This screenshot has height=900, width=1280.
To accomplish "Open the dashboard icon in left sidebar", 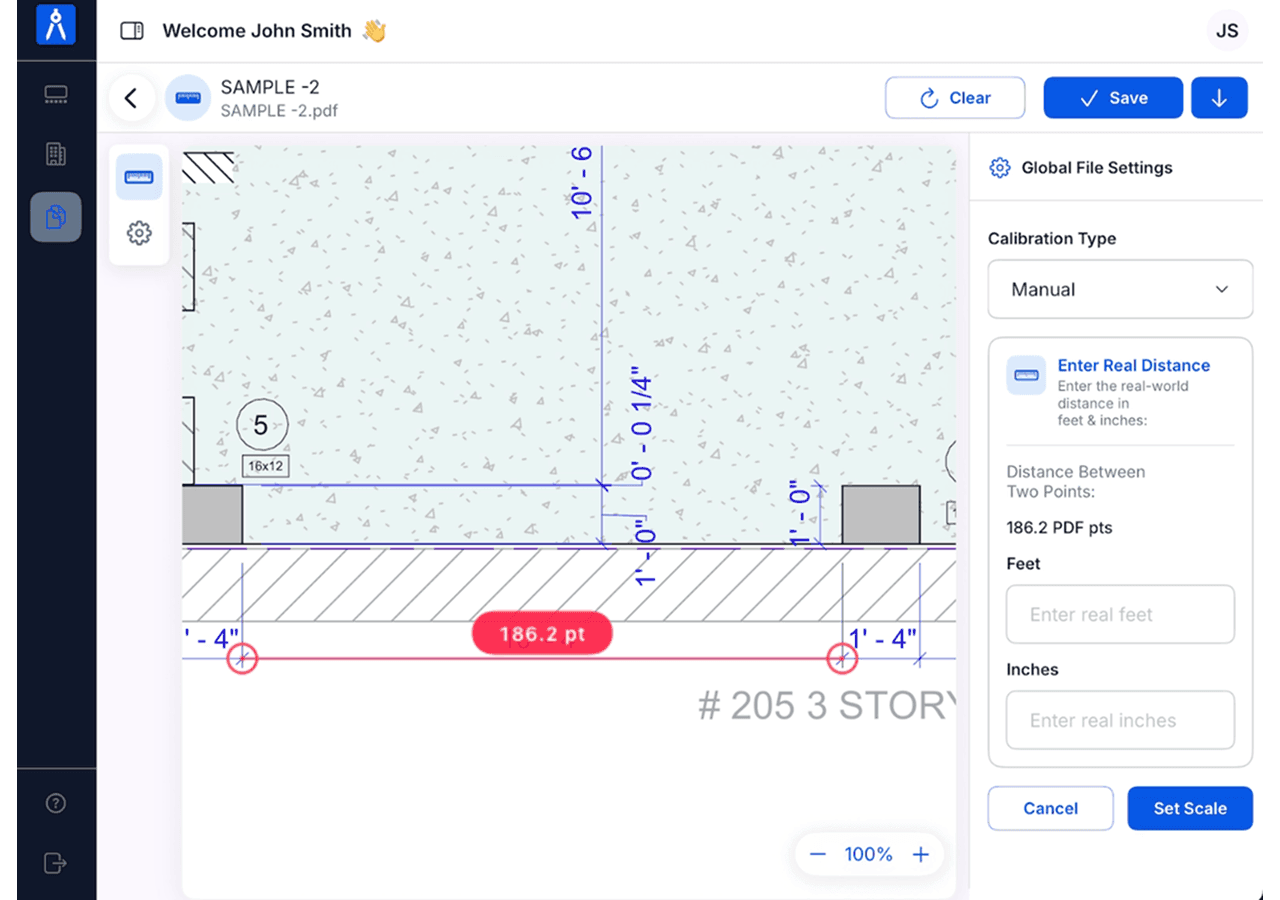I will tap(56, 96).
